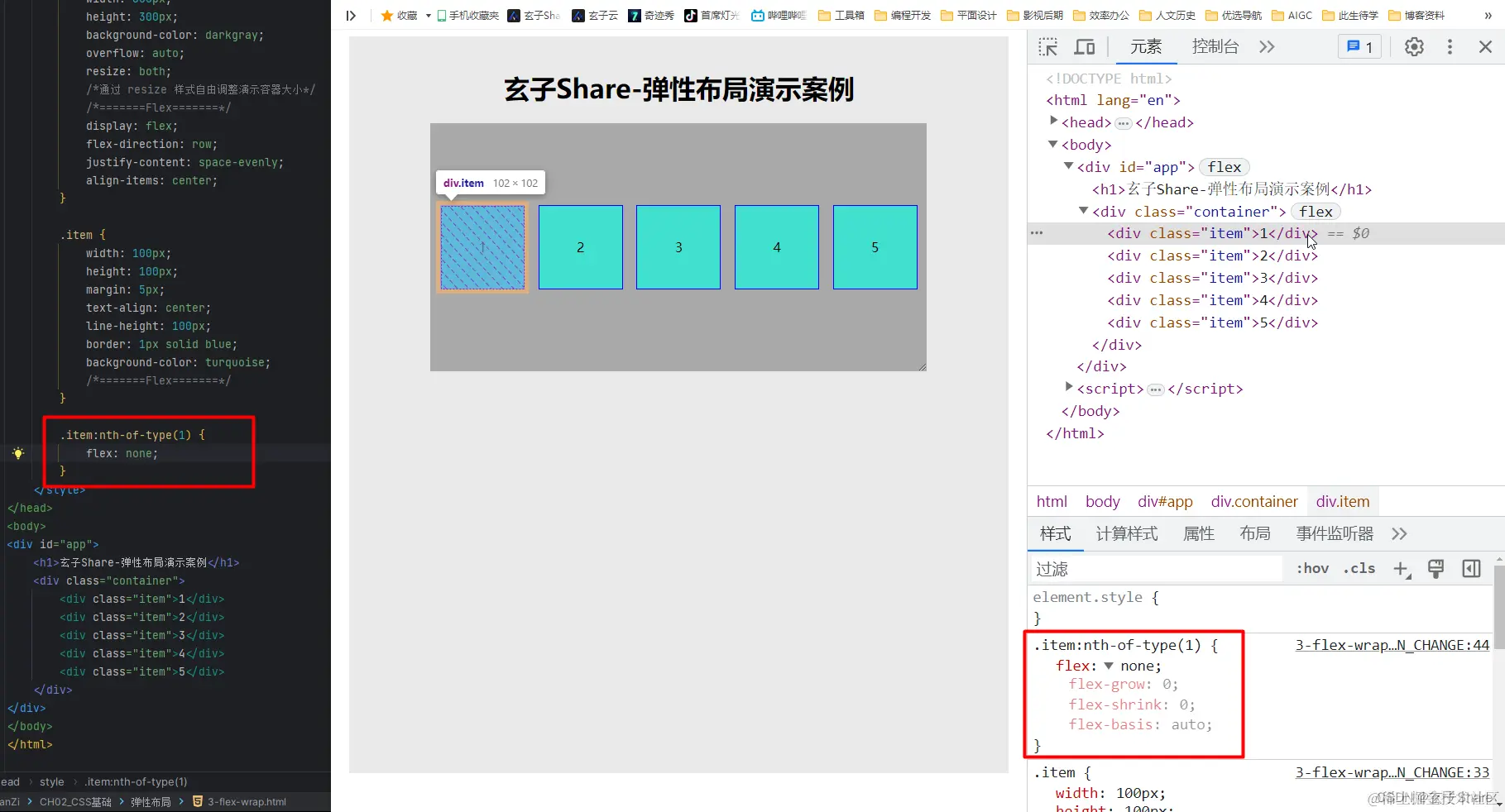Open the AIGC bookmark folder
The height and width of the screenshot is (812, 1505).
pos(1292,15)
